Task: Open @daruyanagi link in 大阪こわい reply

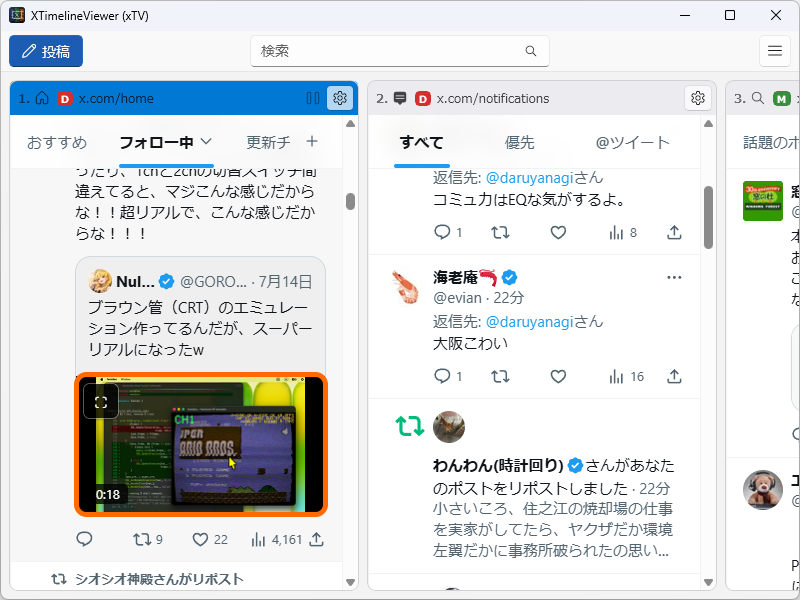Action: coord(530,322)
